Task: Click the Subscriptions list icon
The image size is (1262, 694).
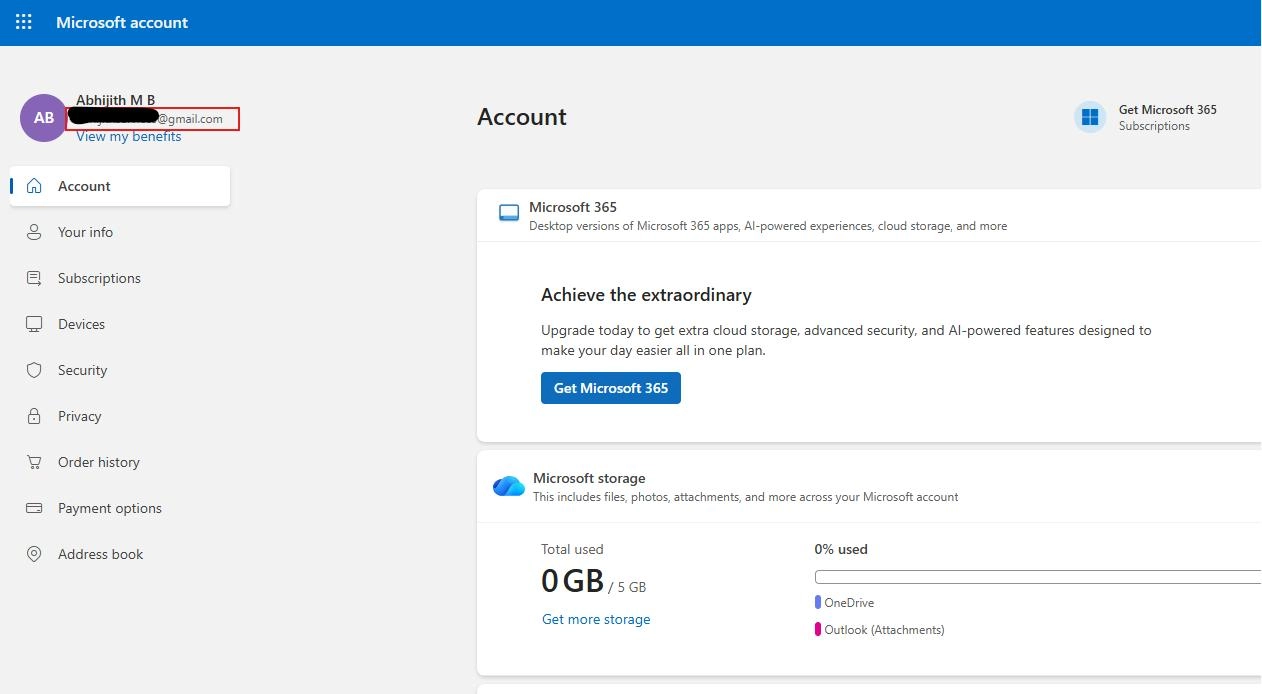Action: click(x=34, y=278)
